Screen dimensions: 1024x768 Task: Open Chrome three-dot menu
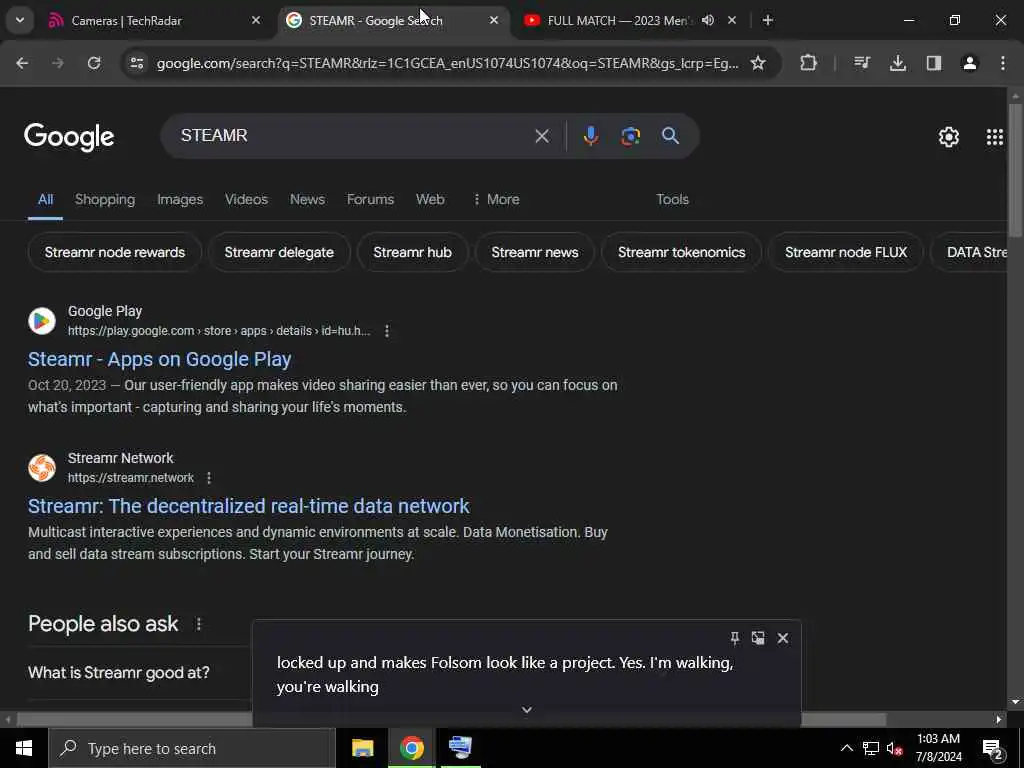1003,63
